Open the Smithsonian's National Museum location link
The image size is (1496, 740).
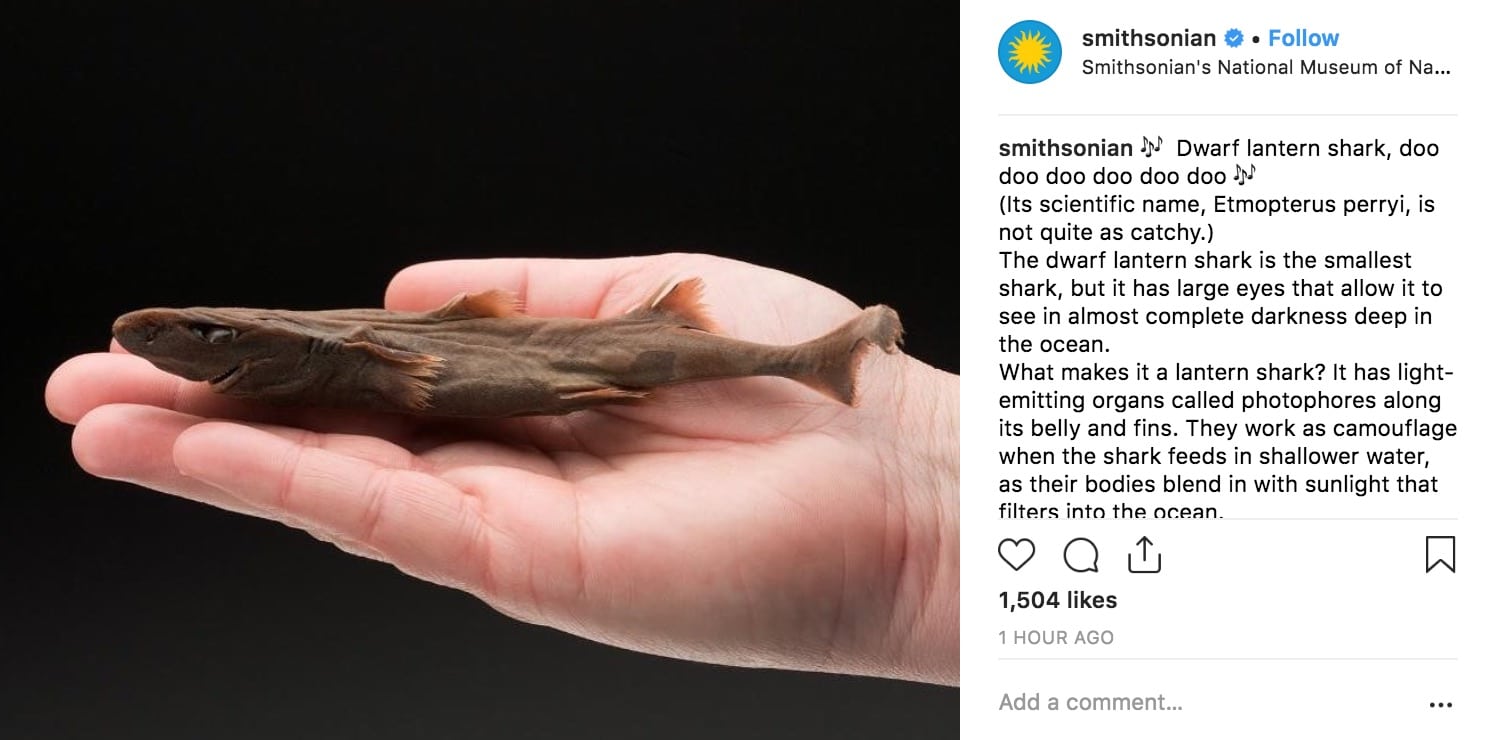1266,68
